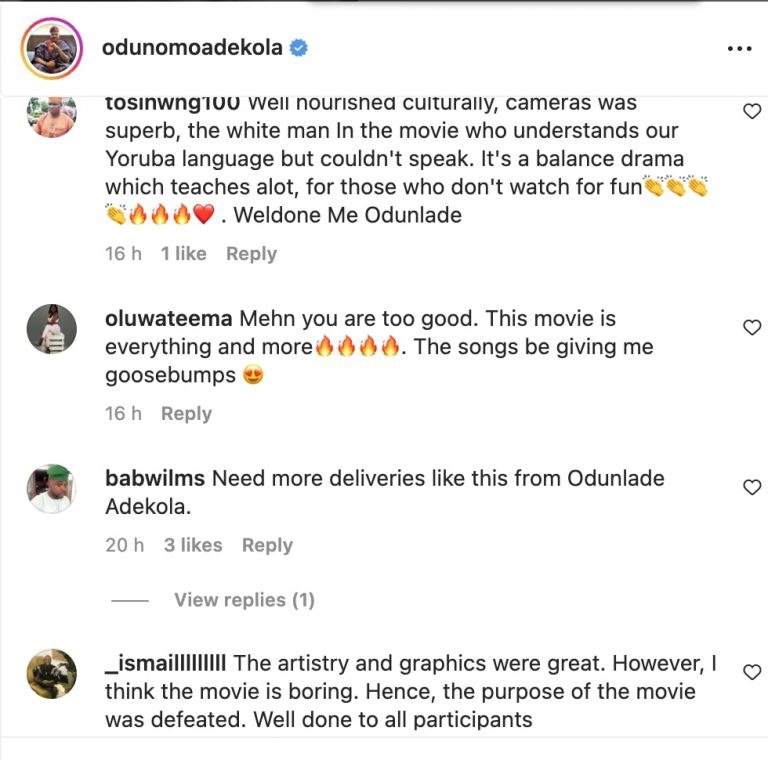Open _ismailllllllll's profile avatar

[x=51, y=673]
